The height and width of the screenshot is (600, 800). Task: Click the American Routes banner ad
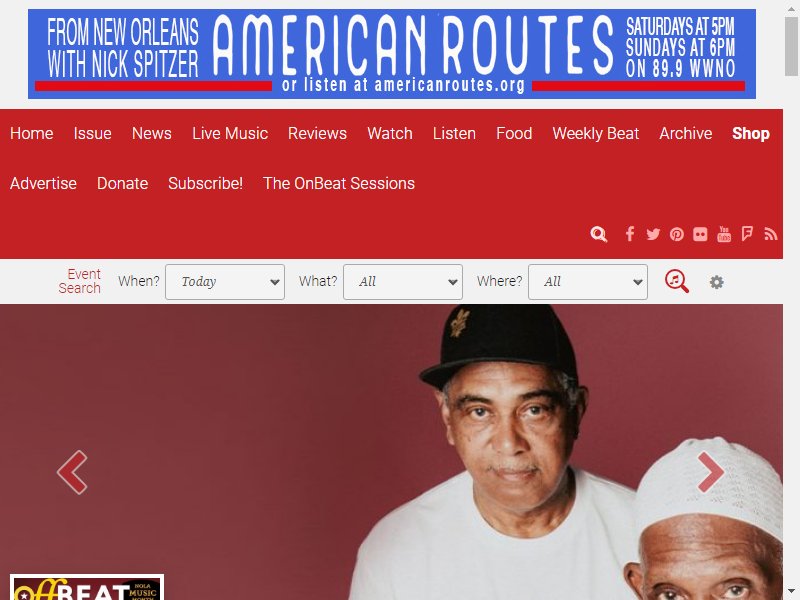[x=392, y=54]
